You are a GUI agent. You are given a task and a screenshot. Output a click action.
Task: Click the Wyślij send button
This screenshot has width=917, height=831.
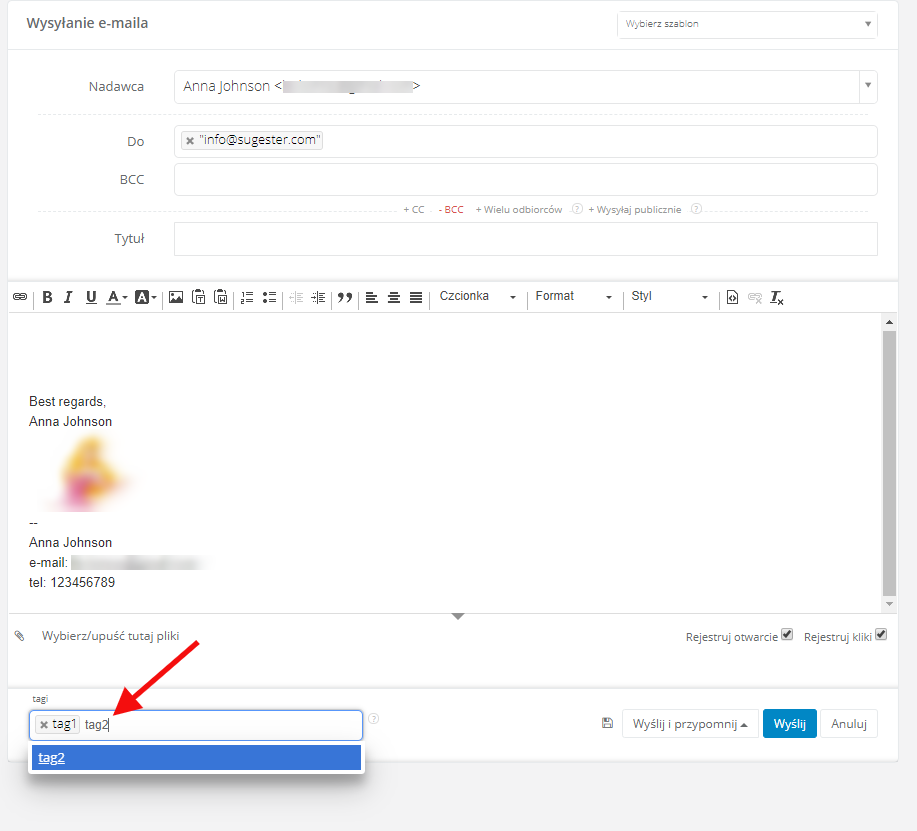point(790,724)
